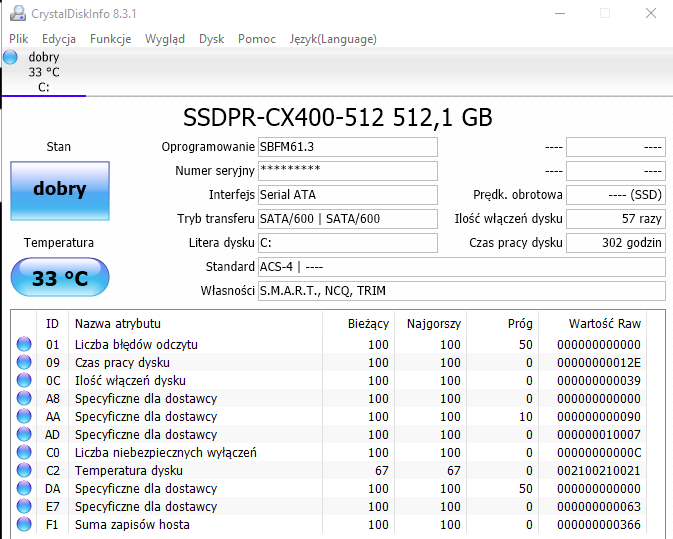673x539 pixels.
Task: Open the Język(Language) menu
Action: tap(333, 39)
